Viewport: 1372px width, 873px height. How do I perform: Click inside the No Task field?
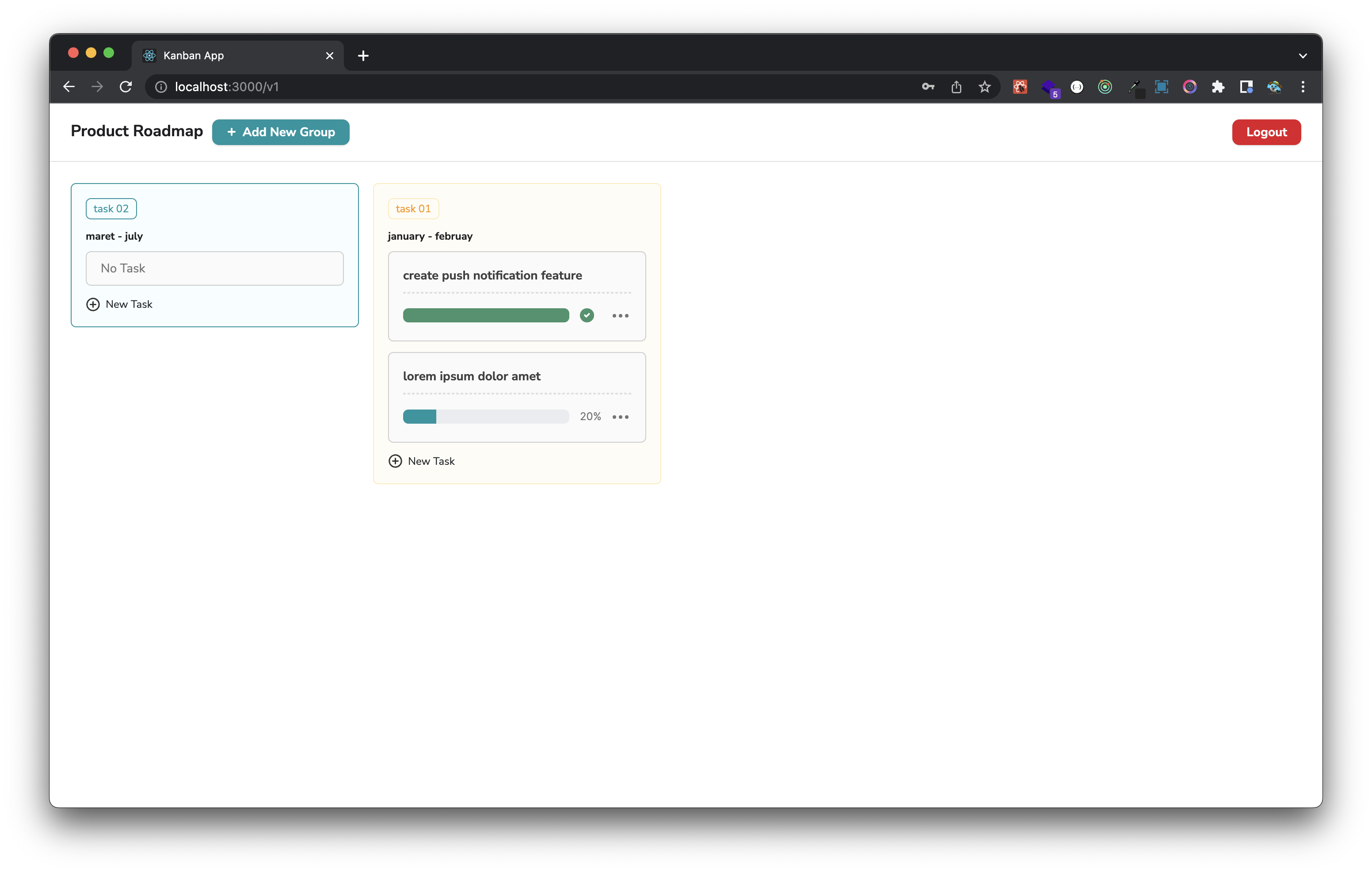click(x=214, y=268)
